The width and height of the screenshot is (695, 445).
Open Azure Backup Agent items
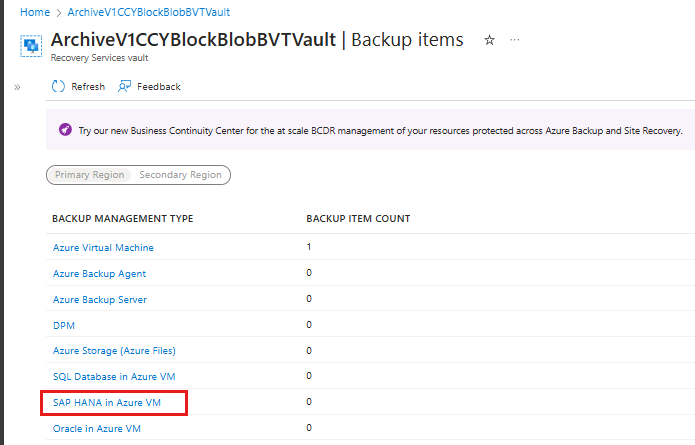pyautogui.click(x=99, y=273)
